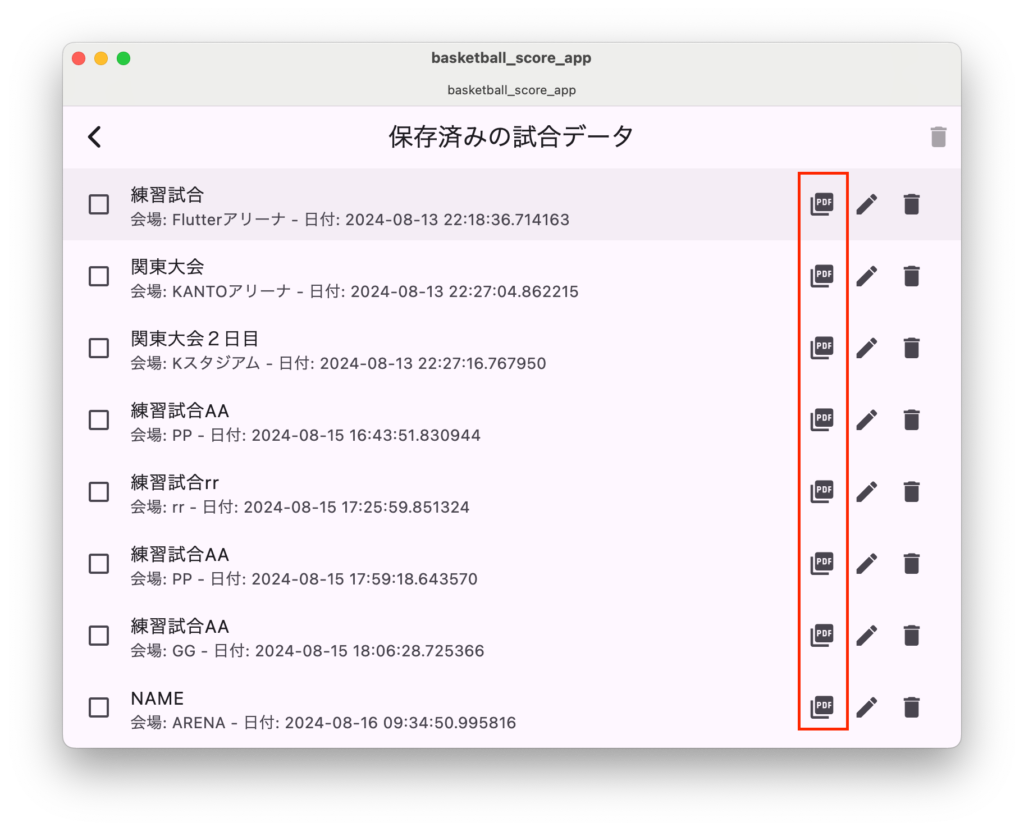The image size is (1024, 831).
Task: Delete 練習試合AA dated 17:59:18
Action: pyautogui.click(x=912, y=564)
